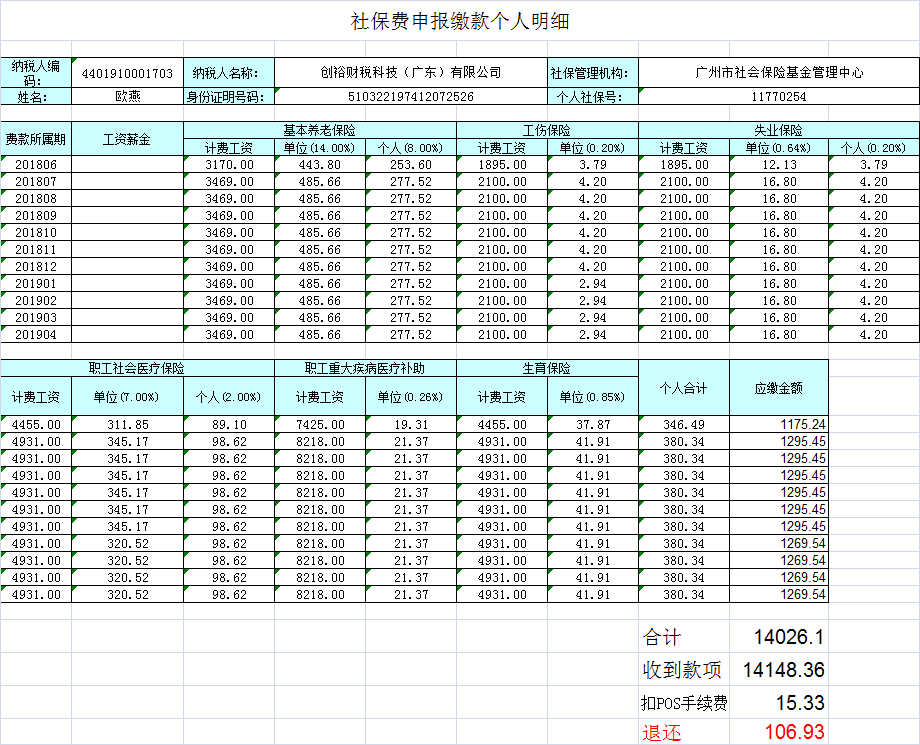Select the 工资薪金 header cell
Viewport: 920px width, 745px height.
[128, 139]
